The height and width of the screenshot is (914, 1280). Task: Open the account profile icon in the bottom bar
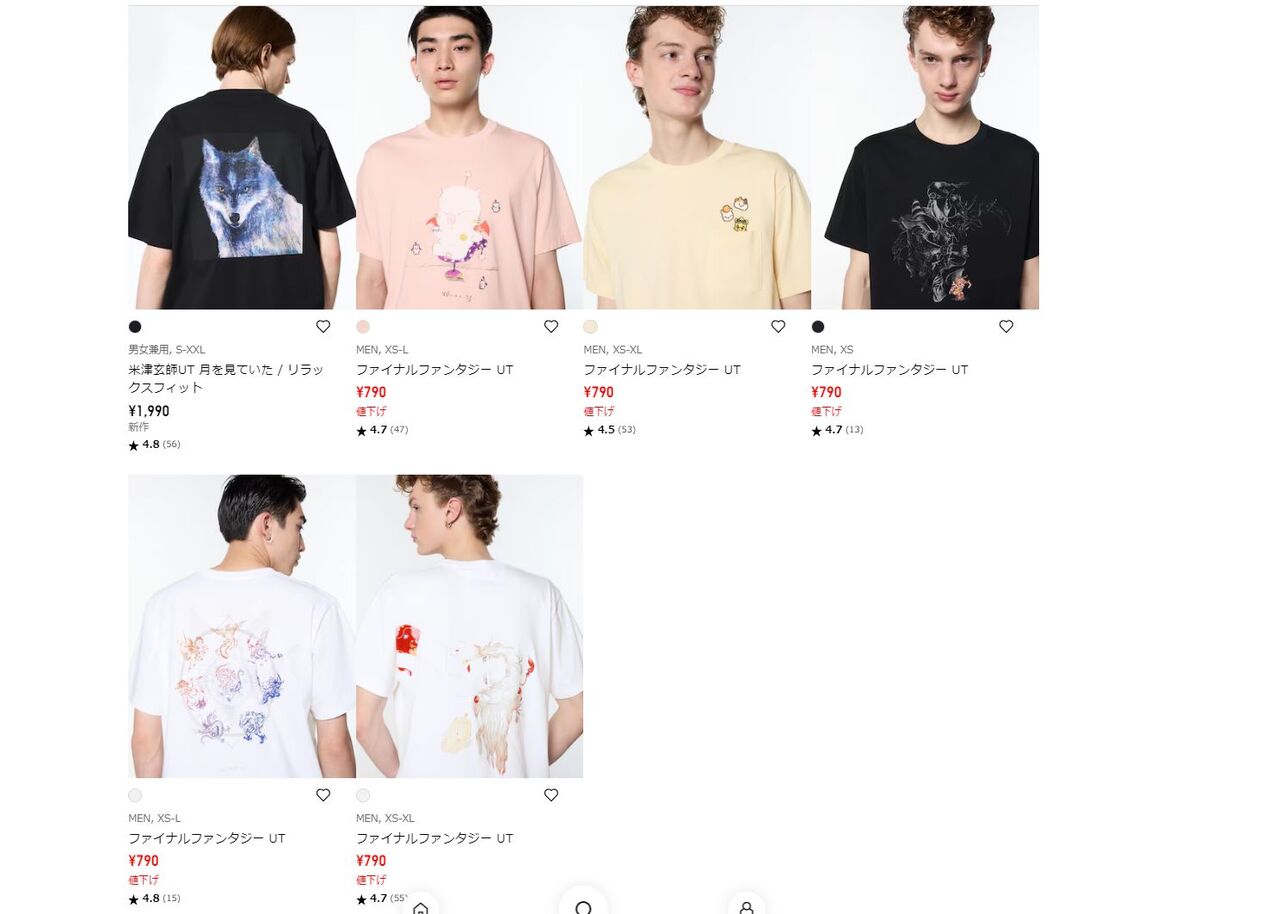(x=746, y=905)
